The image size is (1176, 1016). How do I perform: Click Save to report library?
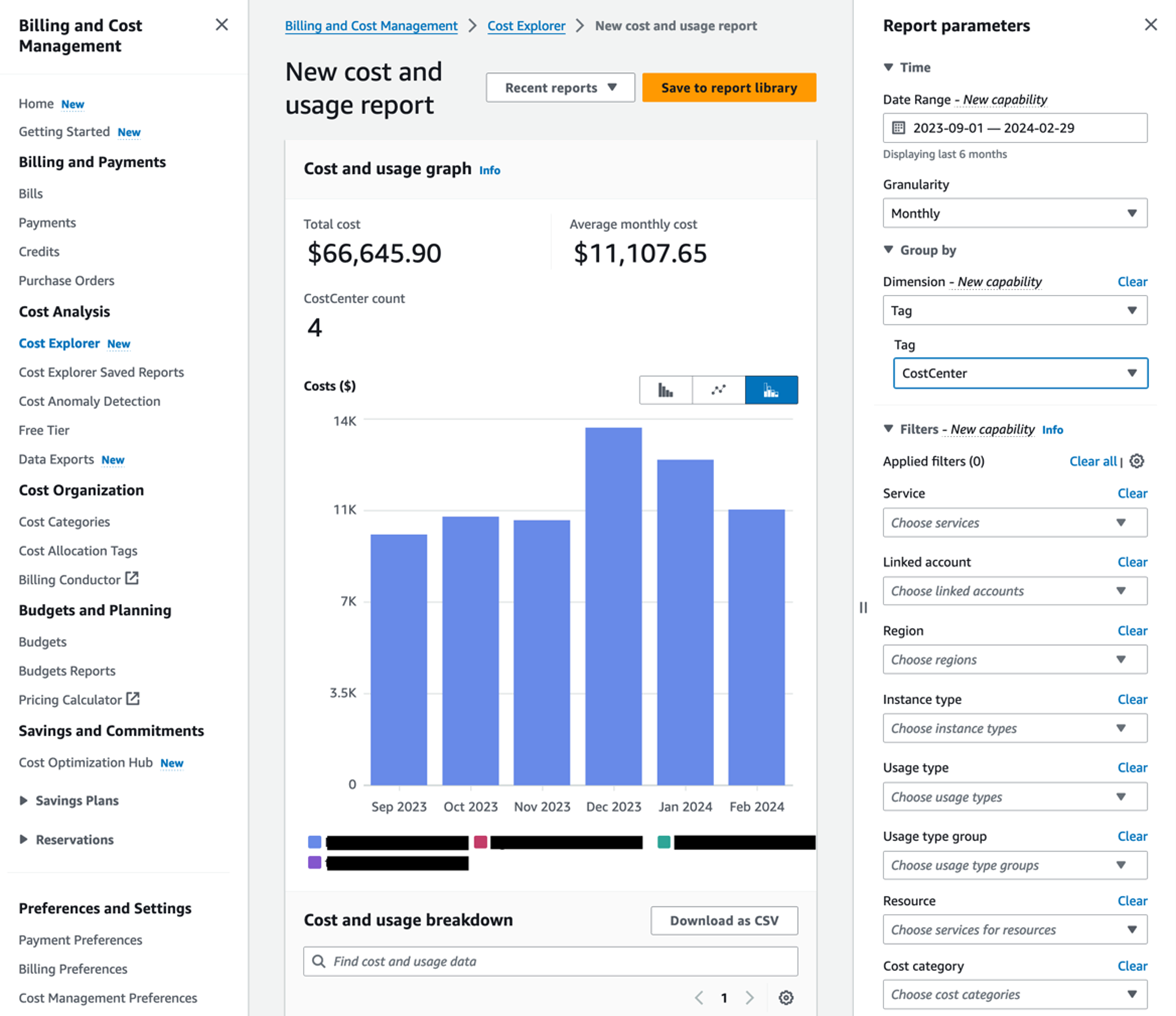click(x=729, y=87)
